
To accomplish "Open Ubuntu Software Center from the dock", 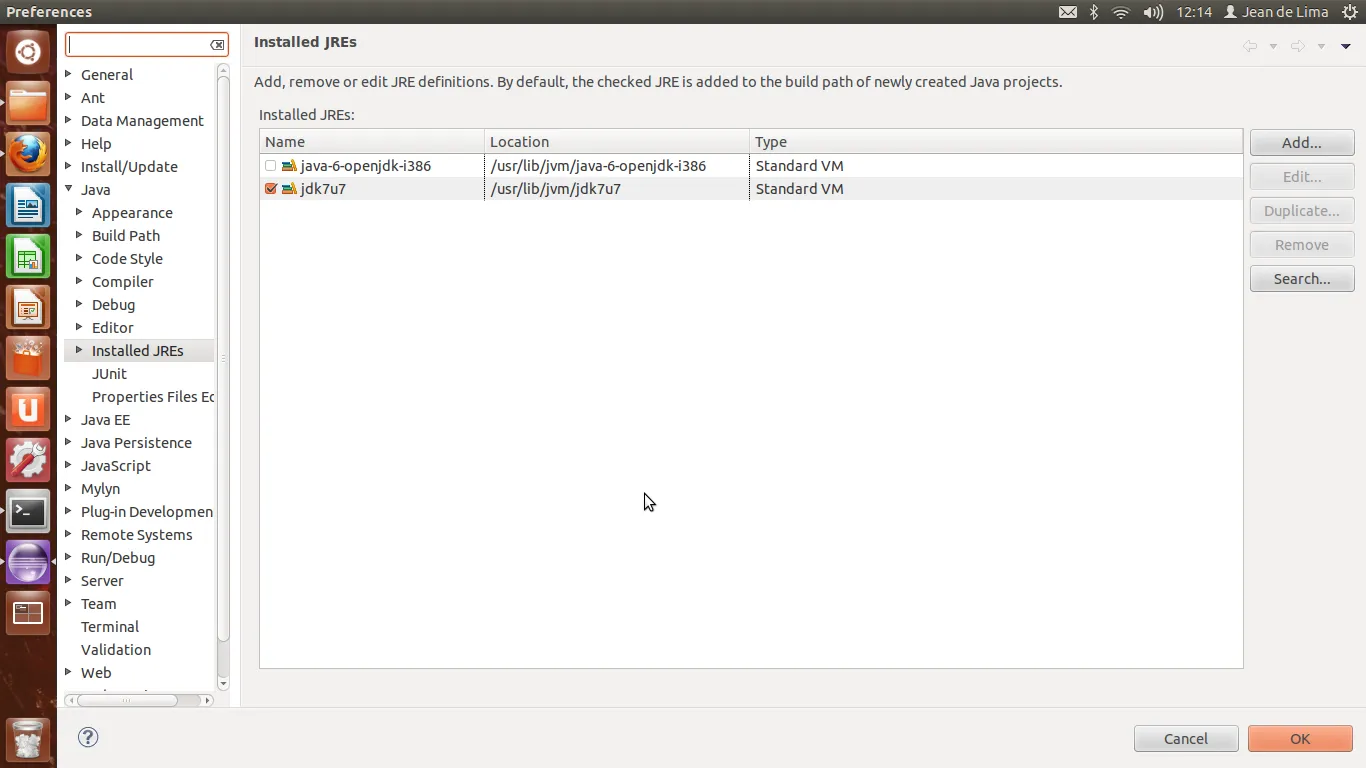I will pos(28,360).
